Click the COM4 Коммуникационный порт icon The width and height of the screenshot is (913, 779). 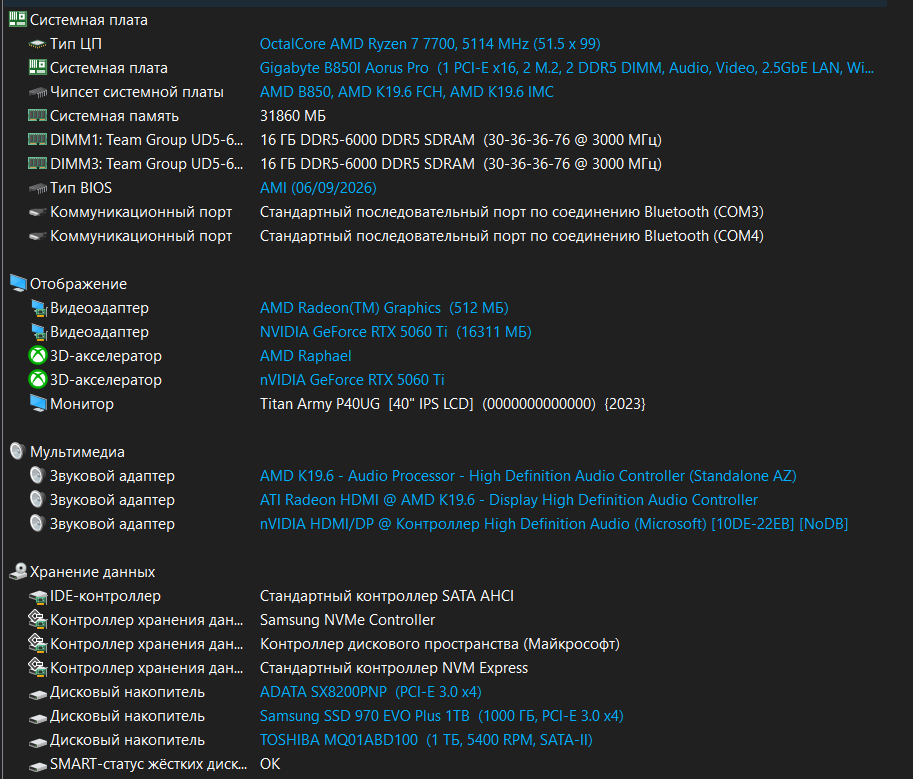[x=38, y=236]
